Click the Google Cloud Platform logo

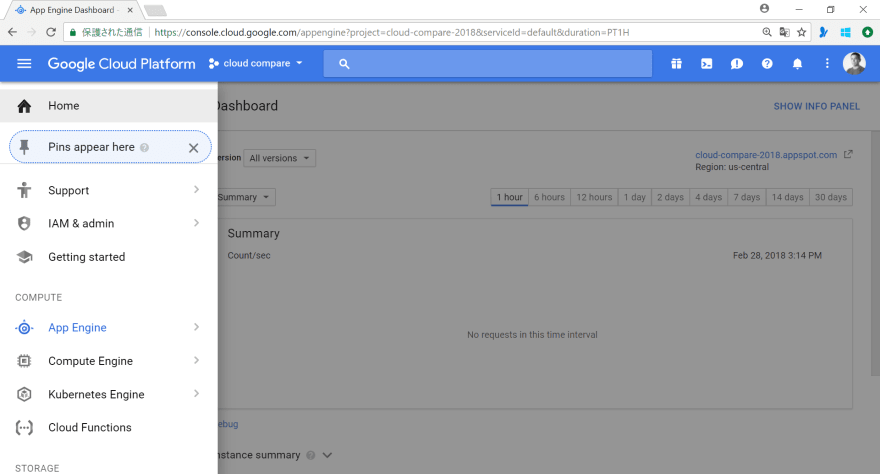coord(121,63)
